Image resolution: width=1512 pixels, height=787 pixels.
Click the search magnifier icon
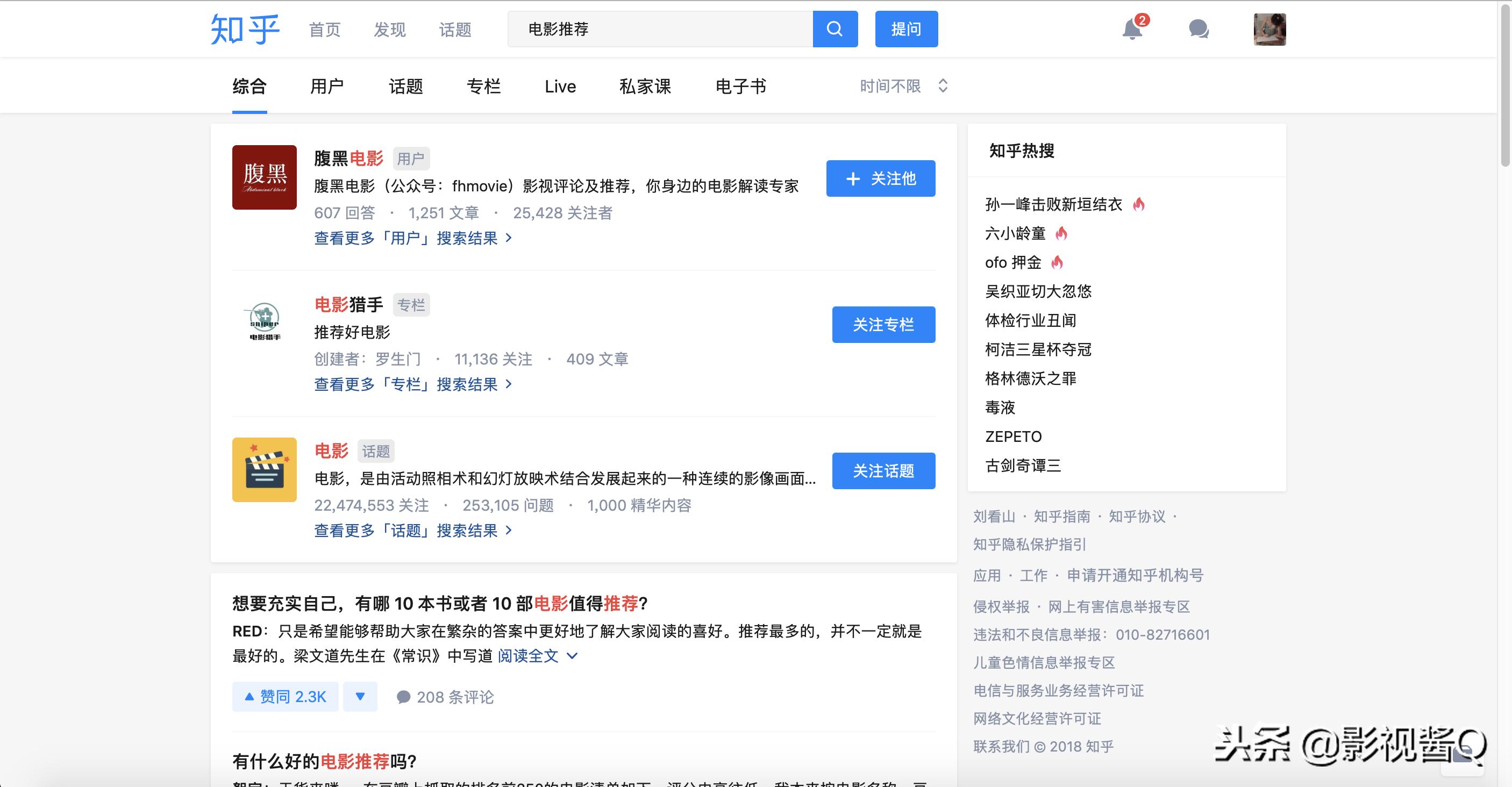tap(834, 28)
